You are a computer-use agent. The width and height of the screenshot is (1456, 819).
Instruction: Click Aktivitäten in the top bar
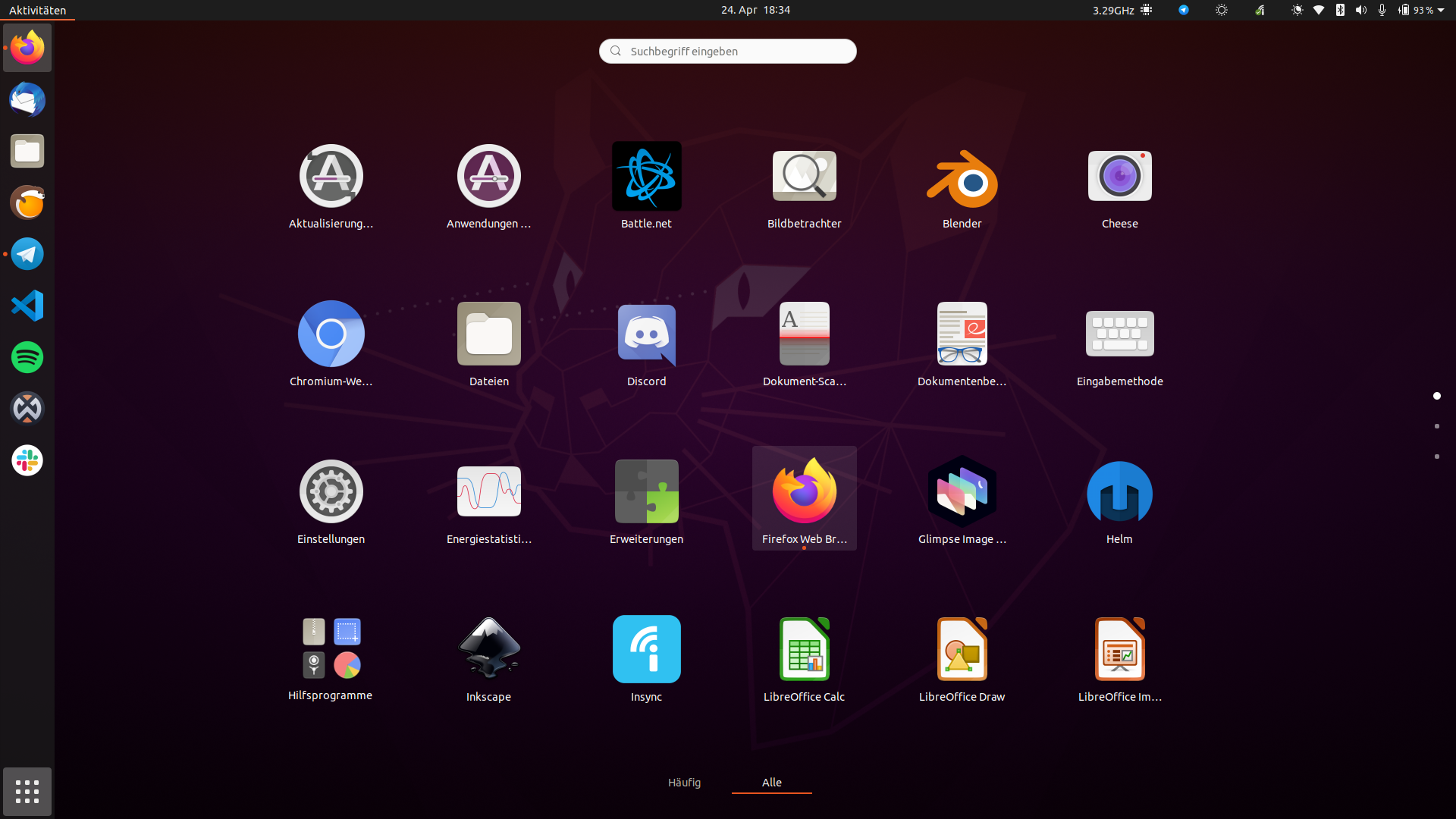[x=37, y=10]
